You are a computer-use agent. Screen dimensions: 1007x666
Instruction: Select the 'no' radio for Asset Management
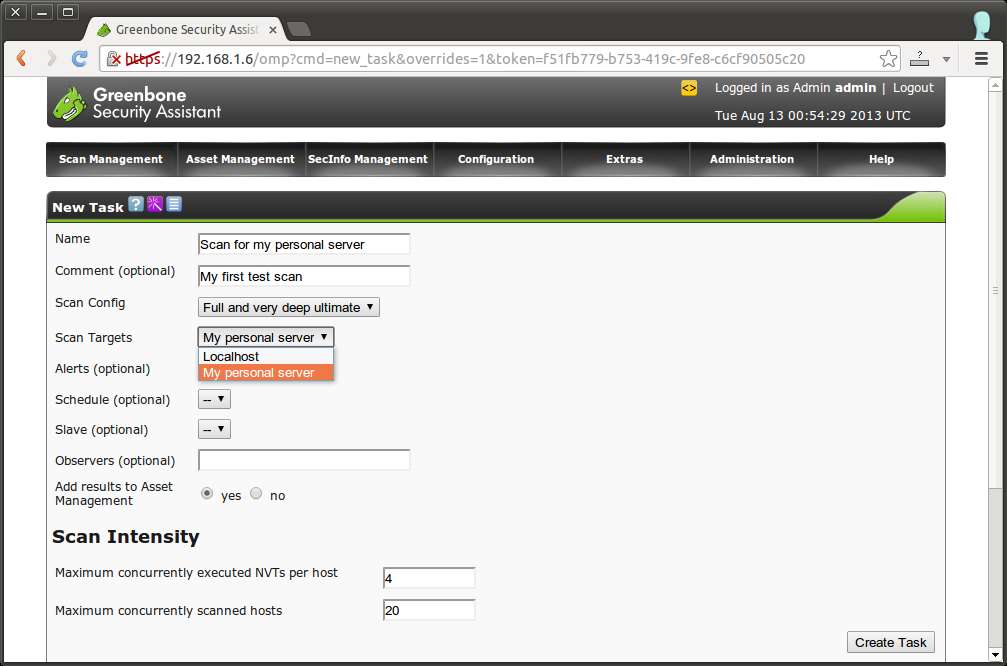[256, 493]
